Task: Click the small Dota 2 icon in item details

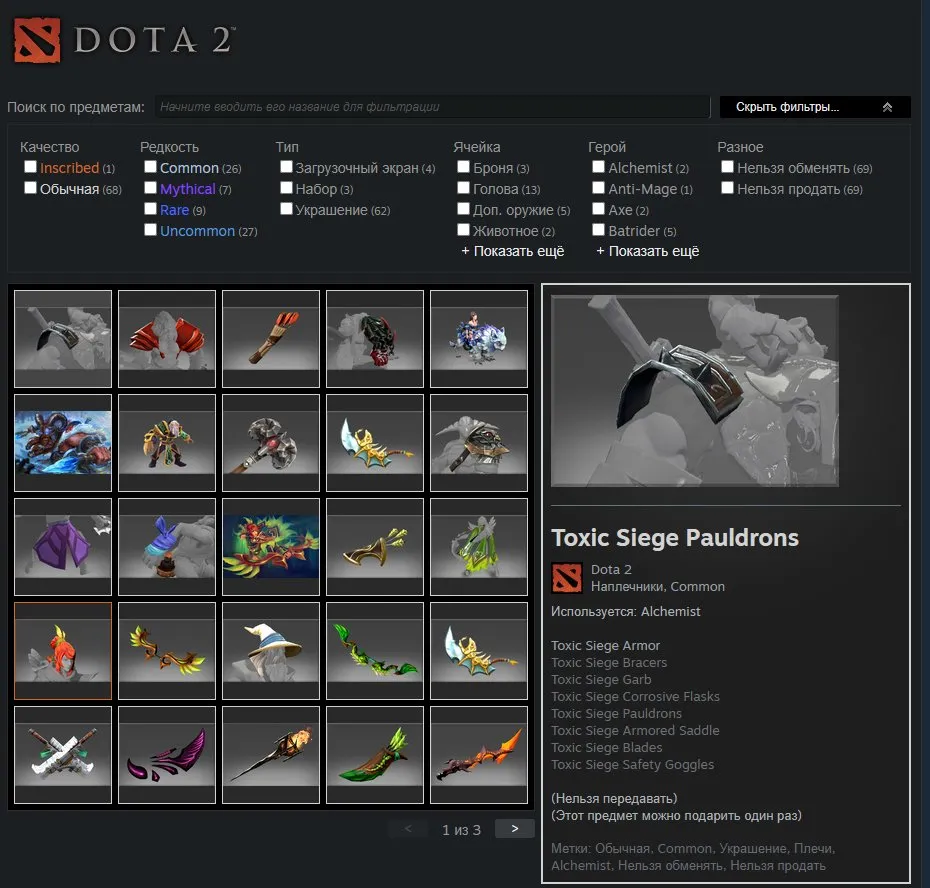Action: click(566, 578)
